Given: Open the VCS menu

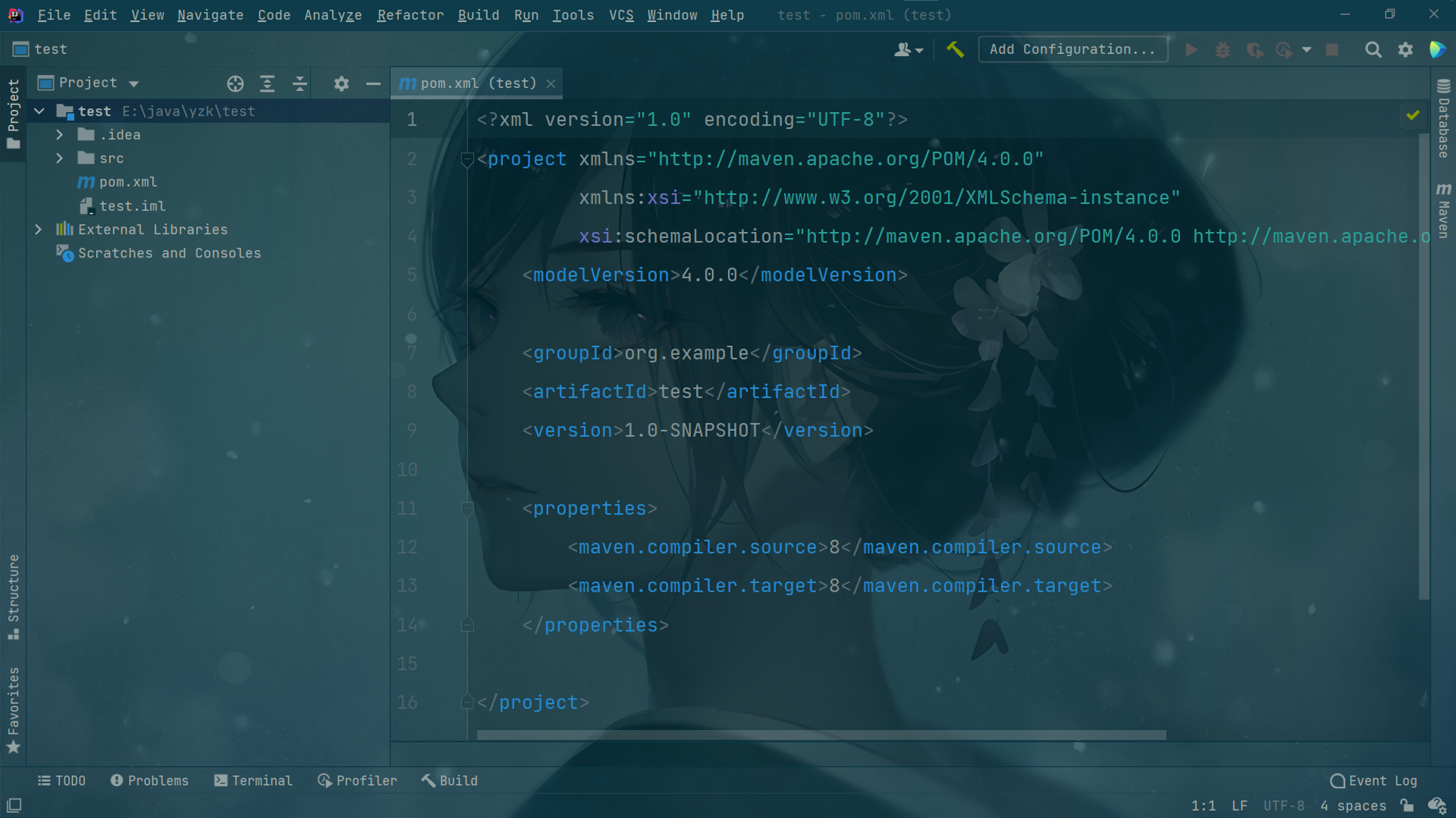Looking at the screenshot, I should [621, 15].
